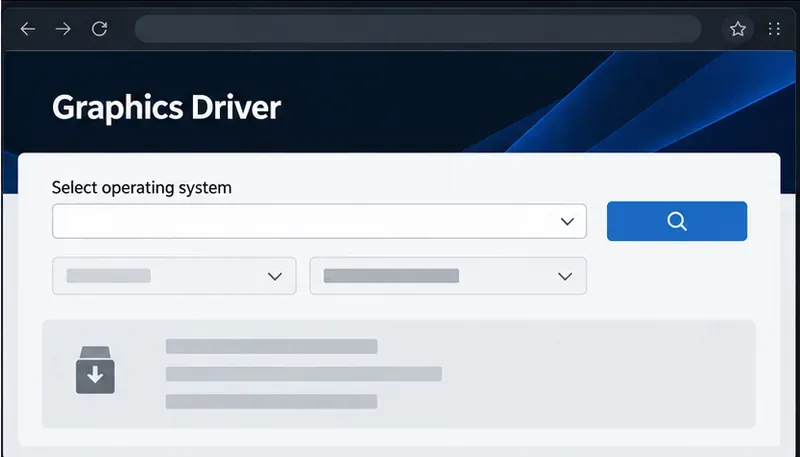Expand the wider right dropdown beside the search area

pos(448,276)
